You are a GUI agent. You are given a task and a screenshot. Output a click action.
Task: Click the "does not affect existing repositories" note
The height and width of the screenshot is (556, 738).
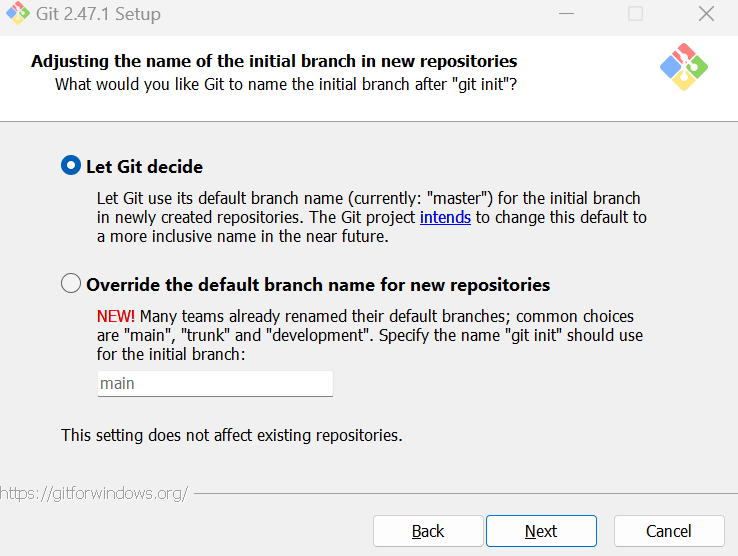(x=232, y=435)
